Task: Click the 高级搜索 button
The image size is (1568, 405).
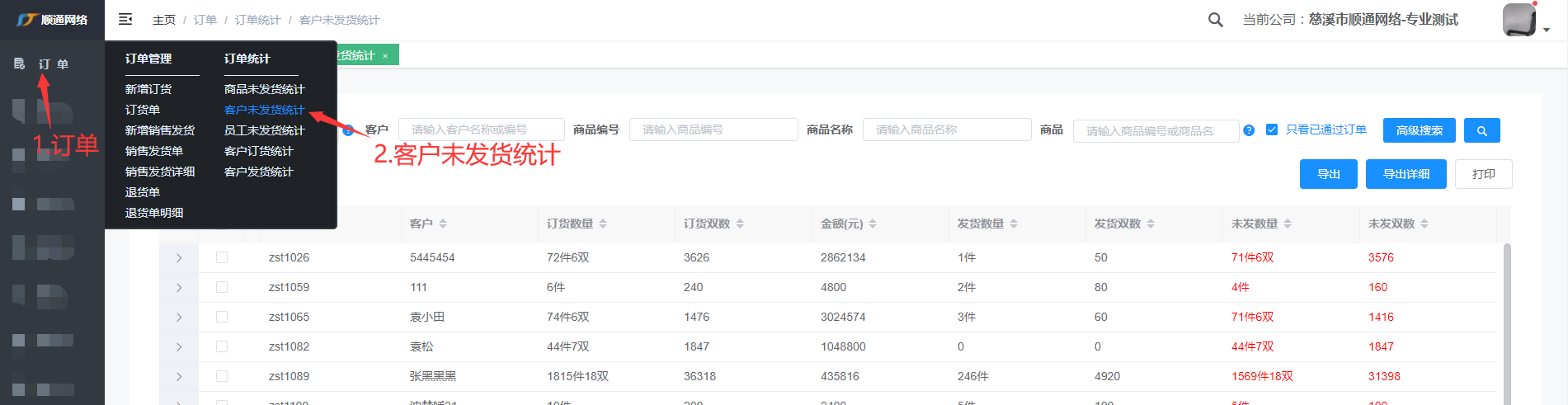Action: [1419, 130]
